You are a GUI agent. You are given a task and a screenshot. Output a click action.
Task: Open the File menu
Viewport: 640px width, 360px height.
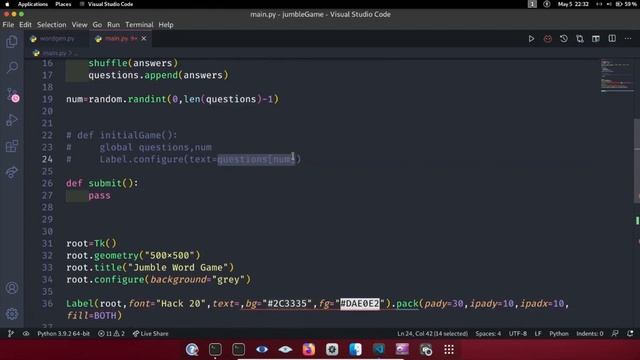tap(8, 25)
